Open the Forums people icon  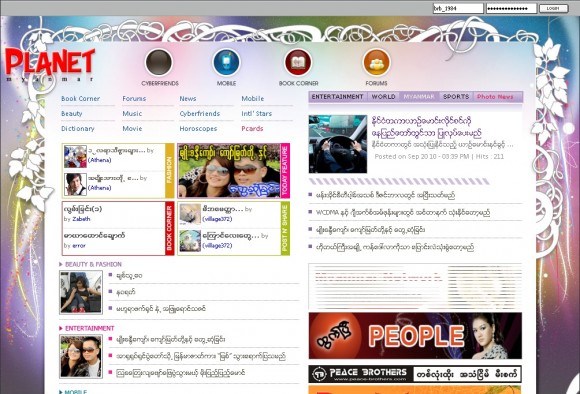point(377,63)
